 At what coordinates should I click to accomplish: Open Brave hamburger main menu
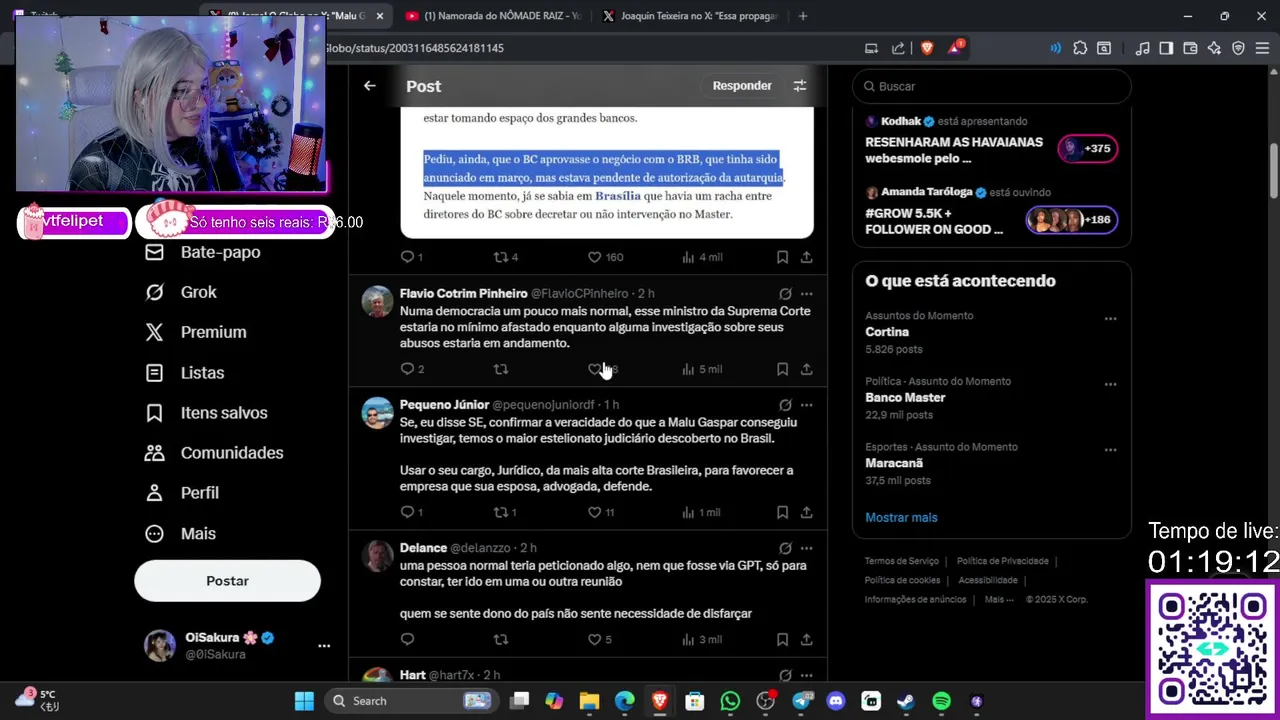click(1262, 48)
